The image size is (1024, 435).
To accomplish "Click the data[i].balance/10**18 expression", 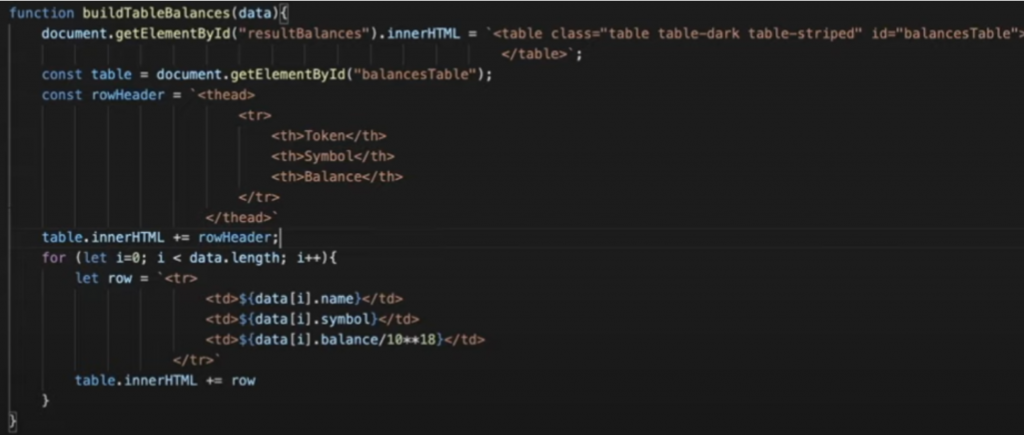I will tap(345, 340).
